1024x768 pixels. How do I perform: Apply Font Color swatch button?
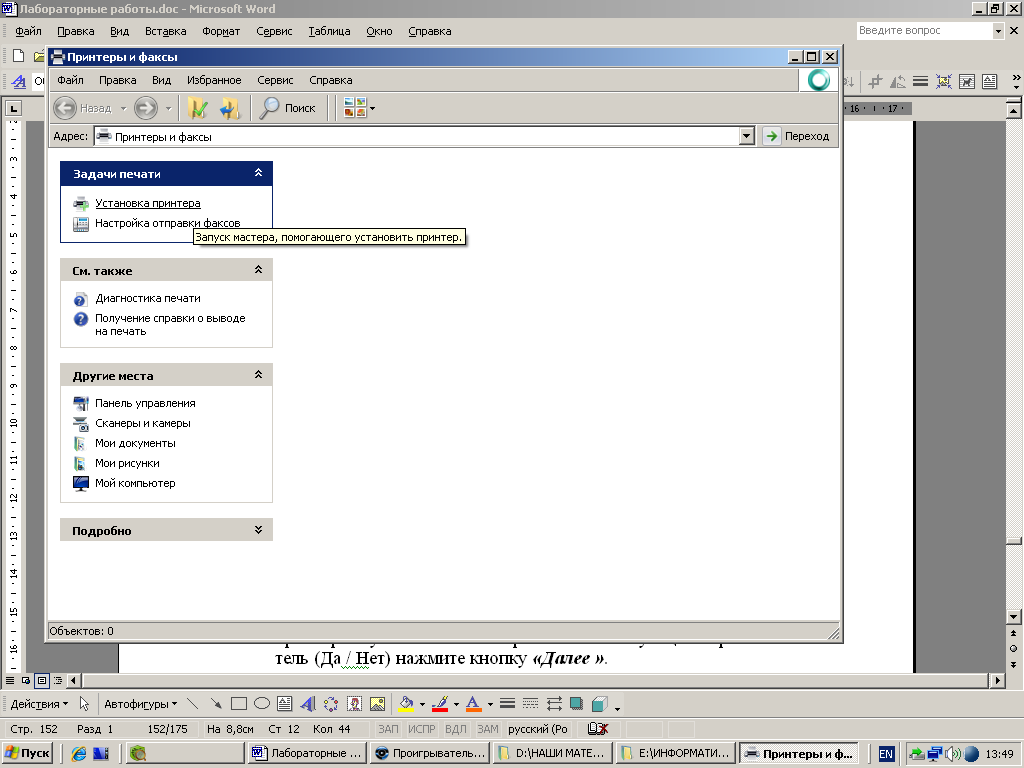(x=474, y=704)
